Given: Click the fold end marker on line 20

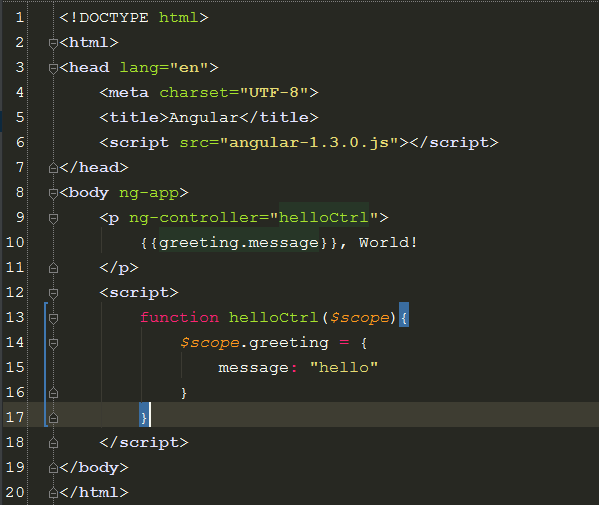Looking at the screenshot, I should [x=53, y=493].
